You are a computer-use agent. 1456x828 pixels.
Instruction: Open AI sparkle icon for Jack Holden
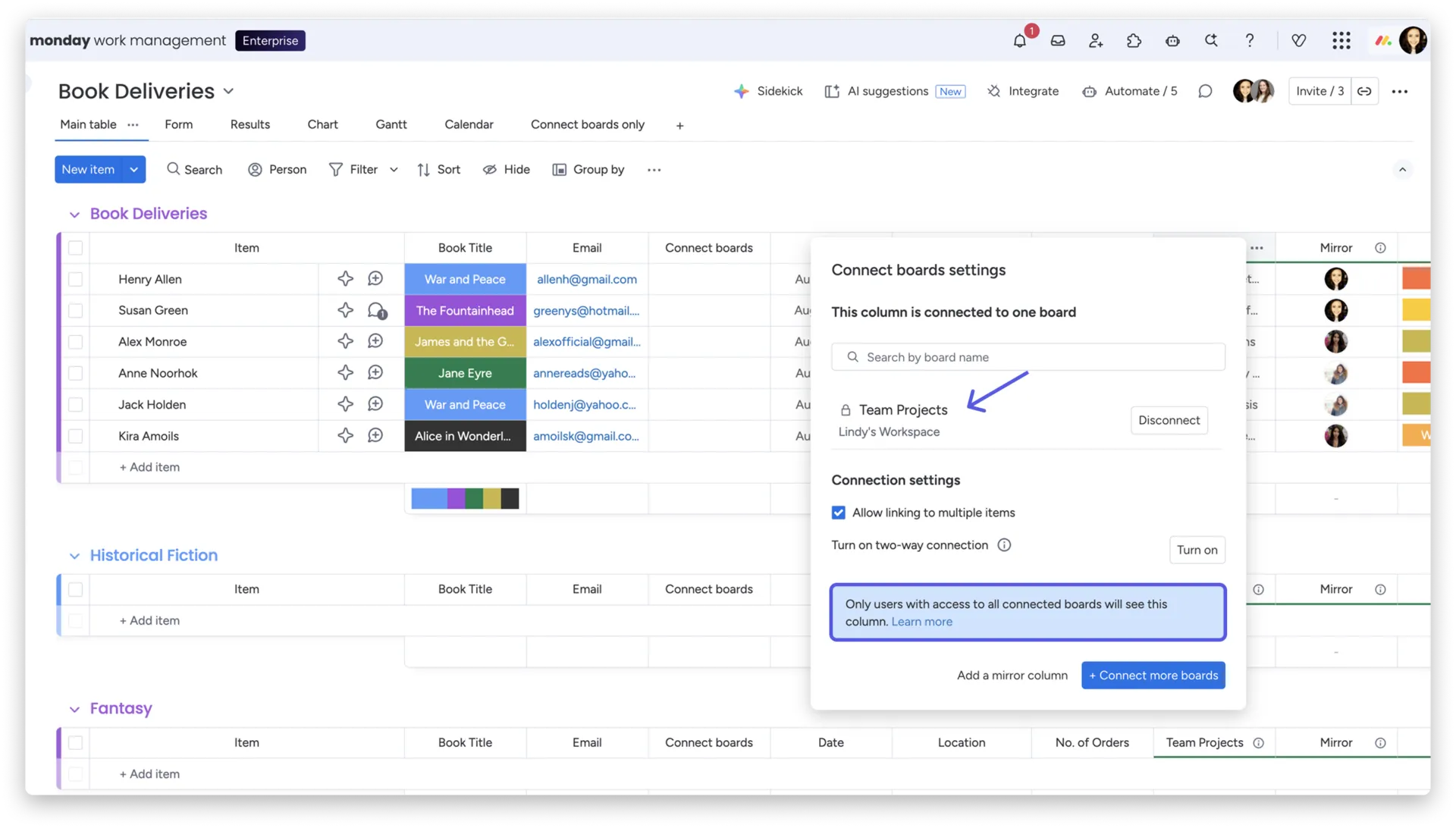click(x=345, y=404)
